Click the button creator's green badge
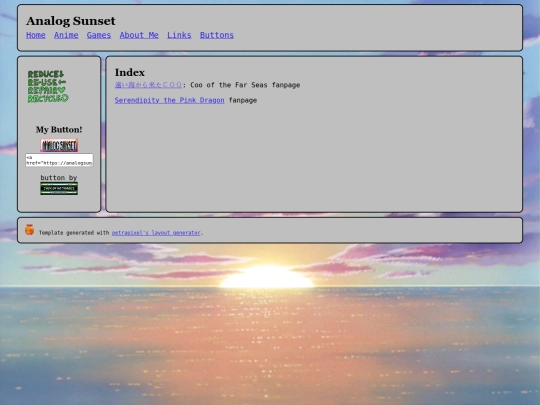Viewport: 540px width, 405px height. click(59, 188)
